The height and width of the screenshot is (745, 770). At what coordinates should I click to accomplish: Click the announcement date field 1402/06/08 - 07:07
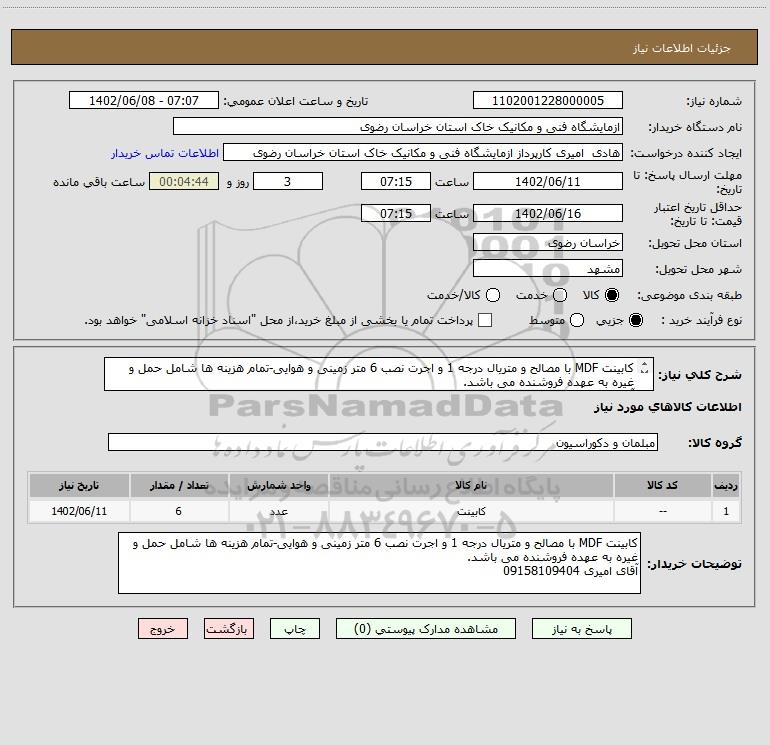[x=143, y=100]
